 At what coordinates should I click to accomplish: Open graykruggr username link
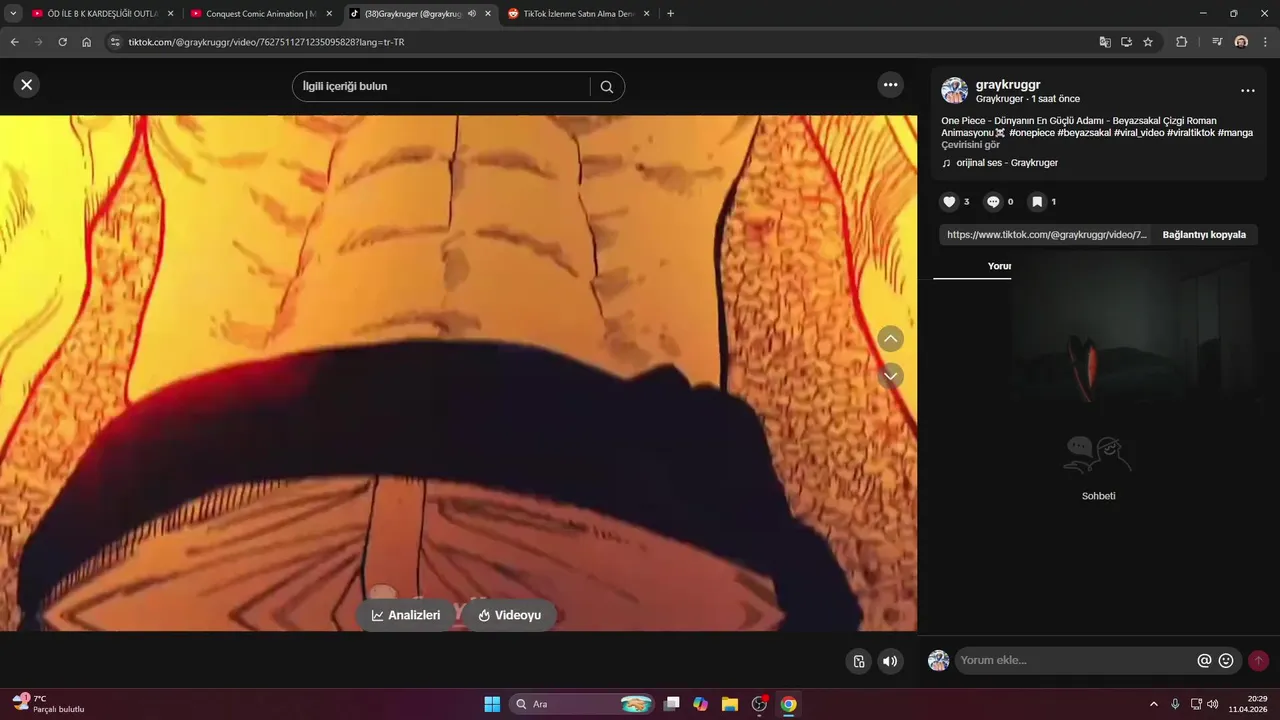pyautogui.click(x=1008, y=85)
